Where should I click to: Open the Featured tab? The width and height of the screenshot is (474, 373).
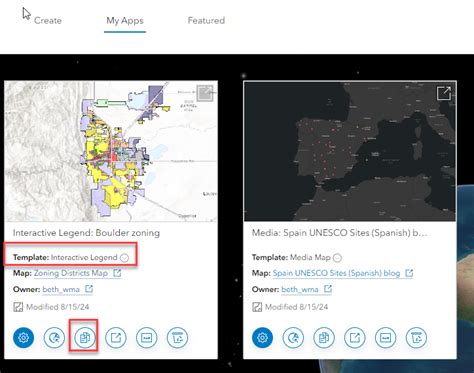click(206, 21)
